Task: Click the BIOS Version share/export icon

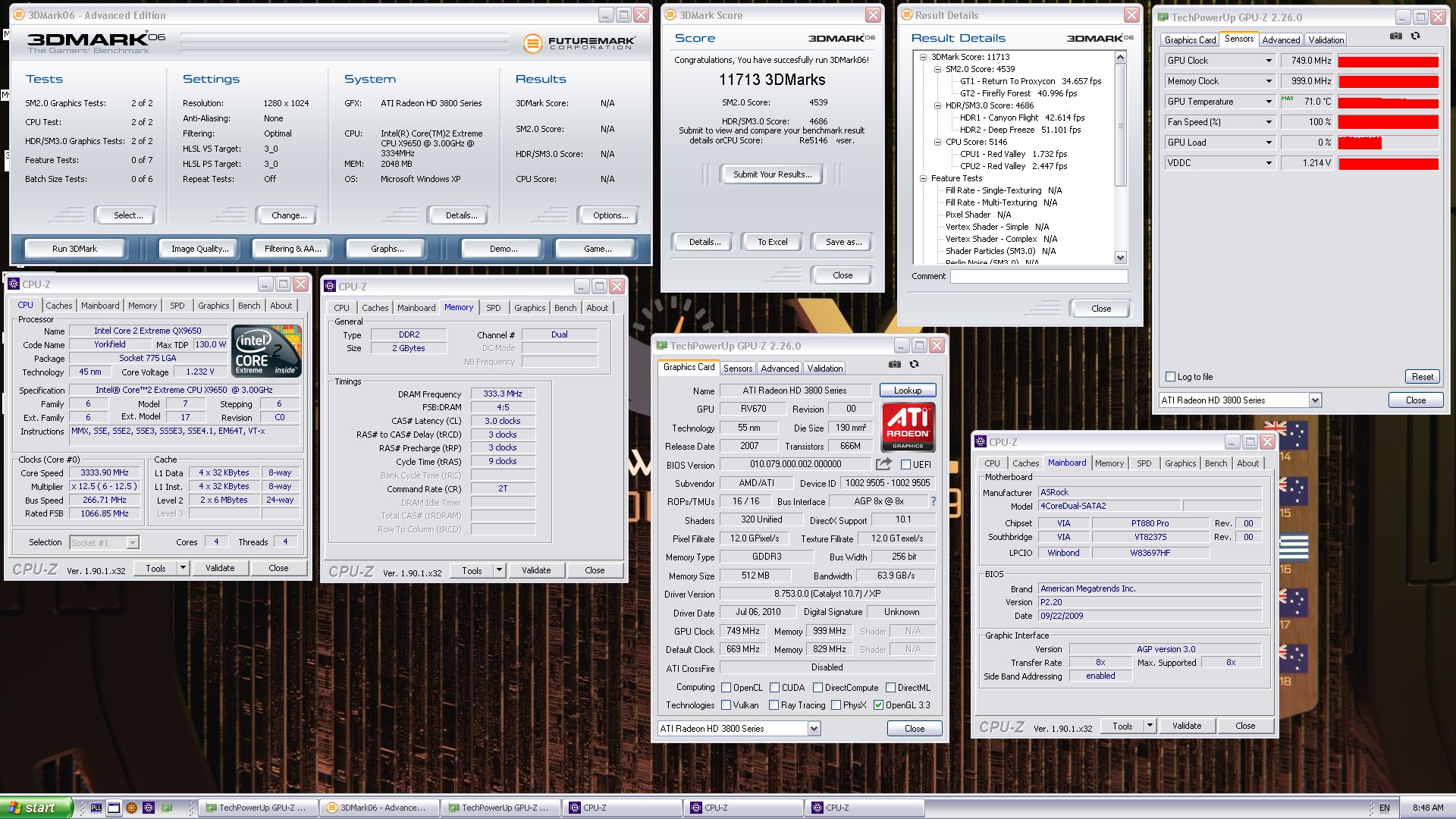Action: 883,463
